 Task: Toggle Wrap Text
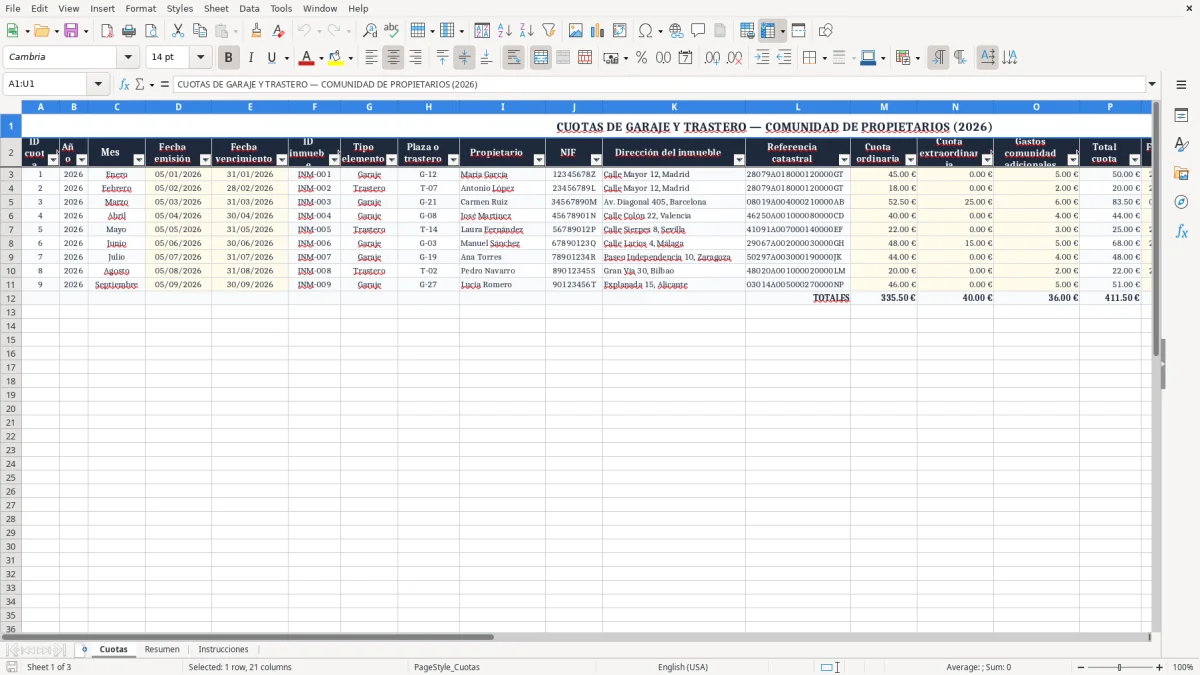tap(513, 58)
